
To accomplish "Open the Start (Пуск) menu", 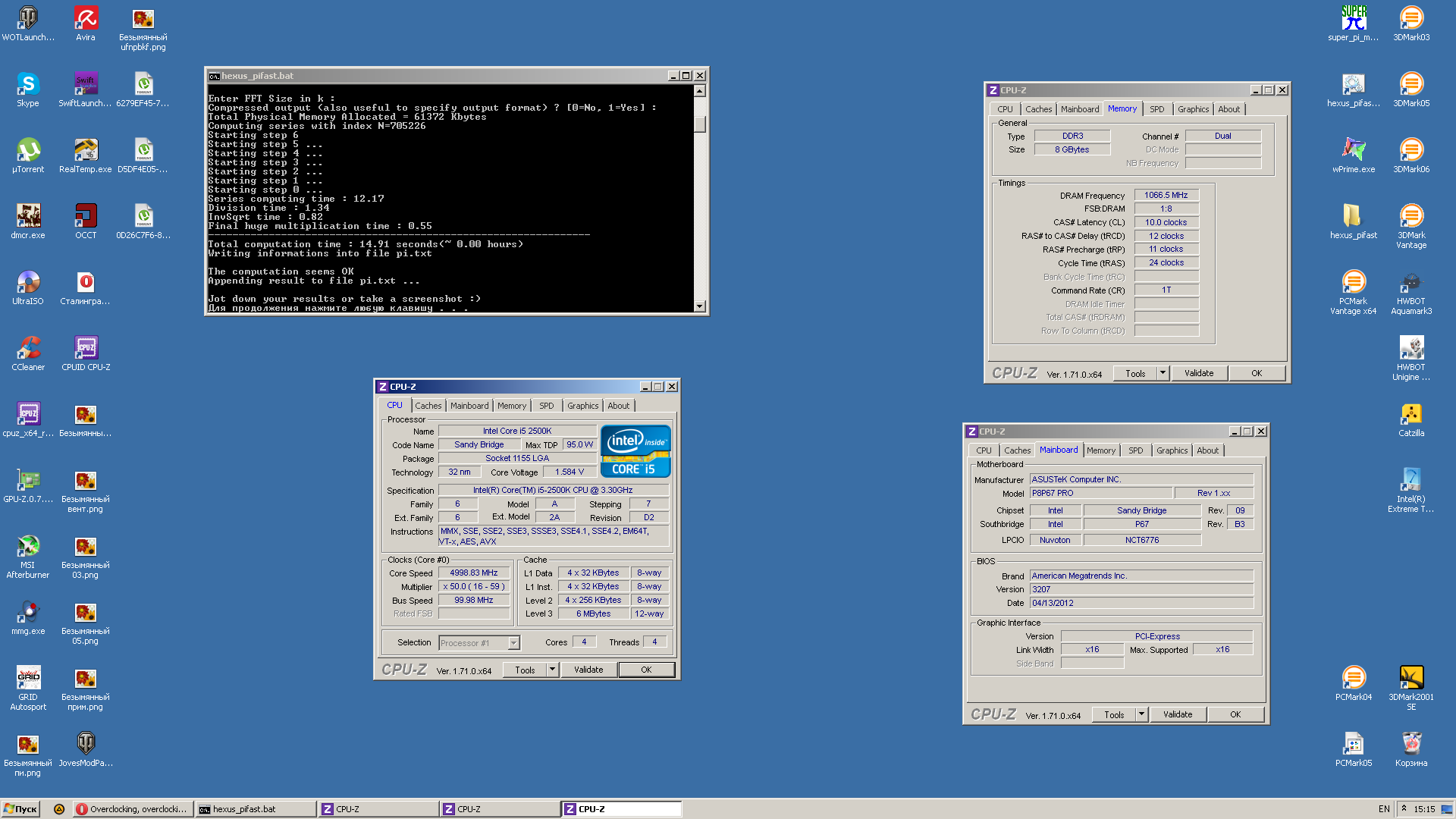I will pyautogui.click(x=21, y=809).
